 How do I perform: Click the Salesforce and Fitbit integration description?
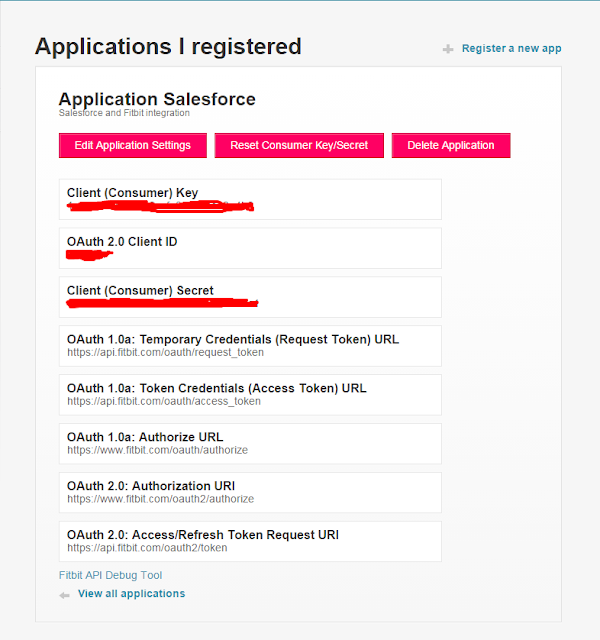[124, 113]
